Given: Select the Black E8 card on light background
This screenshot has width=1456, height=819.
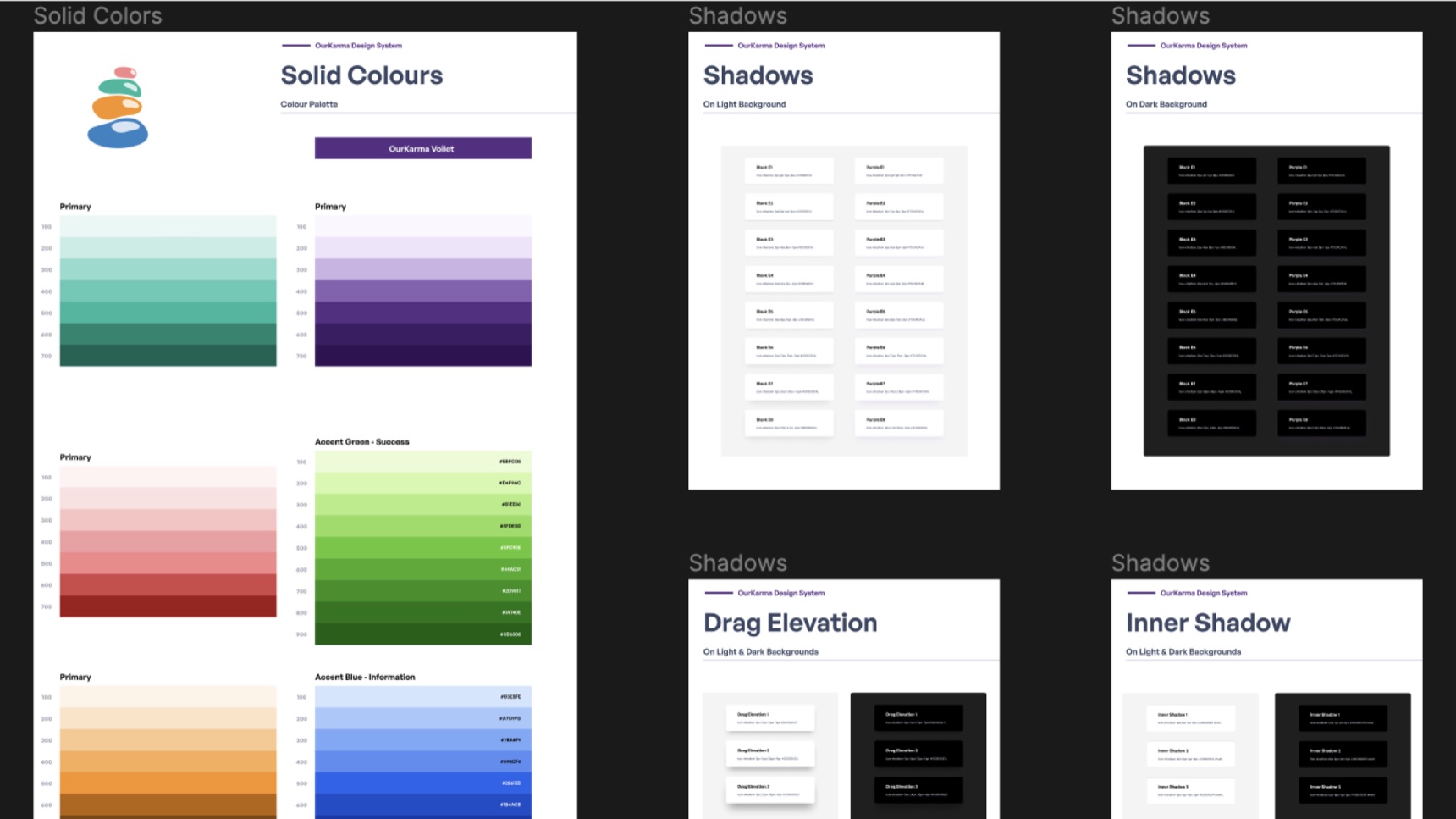Looking at the screenshot, I should tap(789, 423).
